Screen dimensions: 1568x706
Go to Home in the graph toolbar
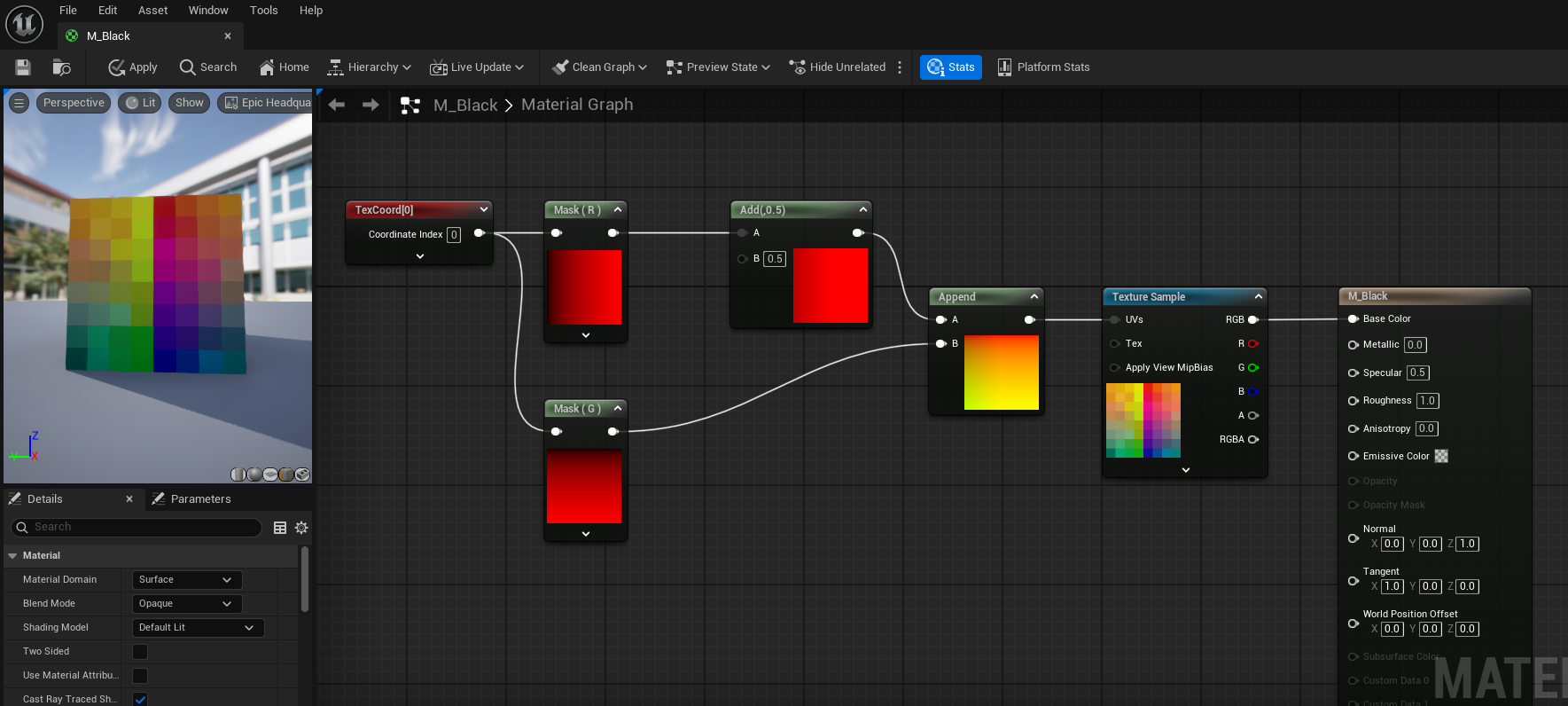(x=284, y=67)
